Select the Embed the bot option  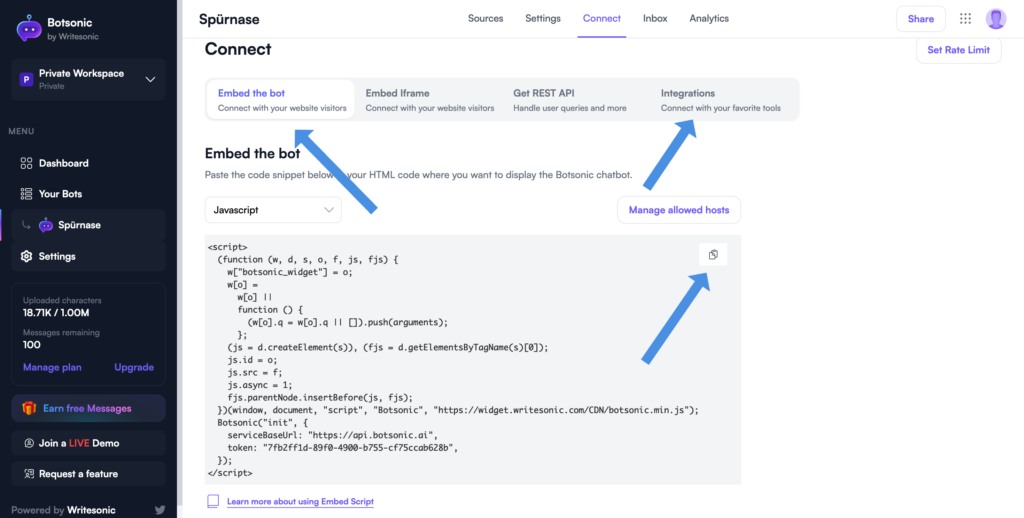pos(281,100)
